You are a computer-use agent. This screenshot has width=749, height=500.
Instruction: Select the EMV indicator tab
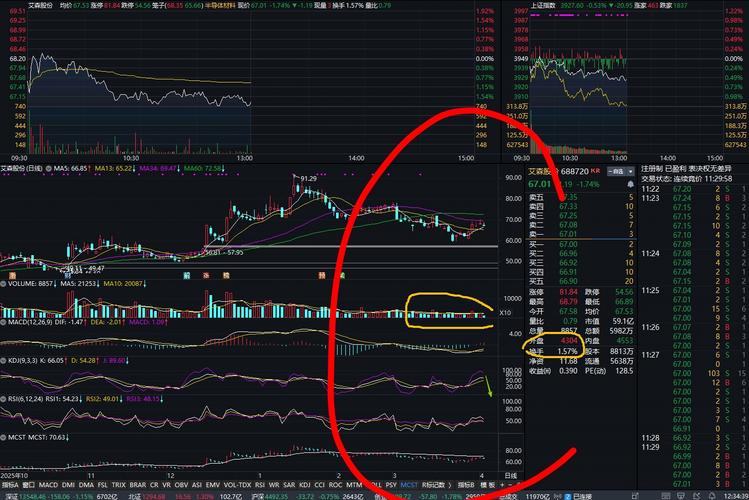tap(213, 485)
